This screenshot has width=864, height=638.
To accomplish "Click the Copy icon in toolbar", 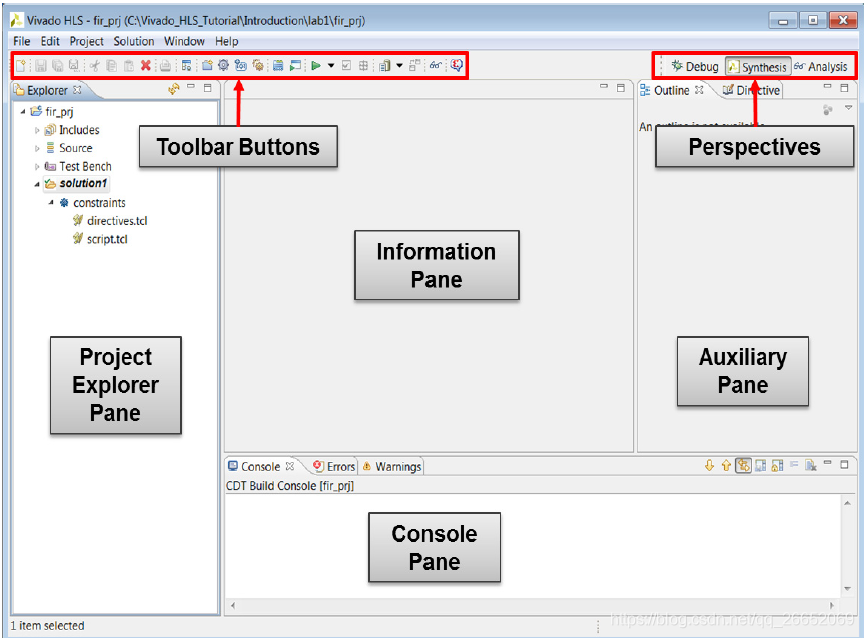I will point(111,66).
